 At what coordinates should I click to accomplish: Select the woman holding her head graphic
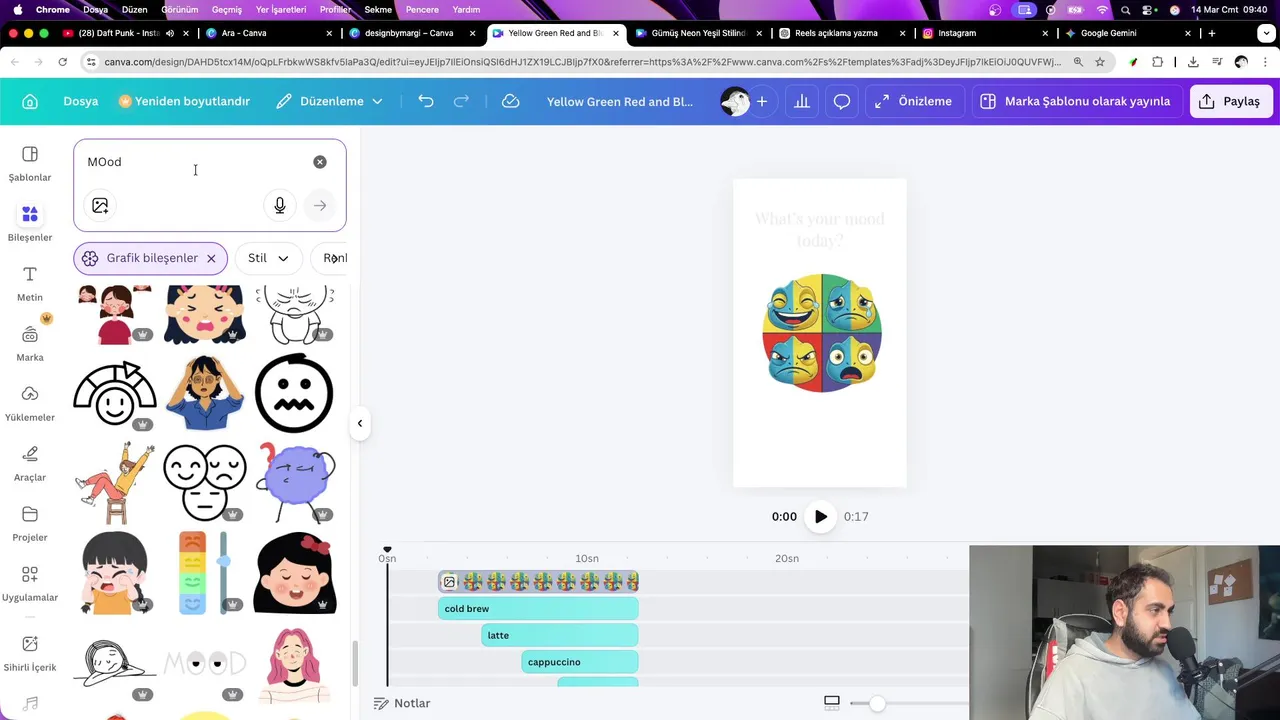click(x=205, y=393)
